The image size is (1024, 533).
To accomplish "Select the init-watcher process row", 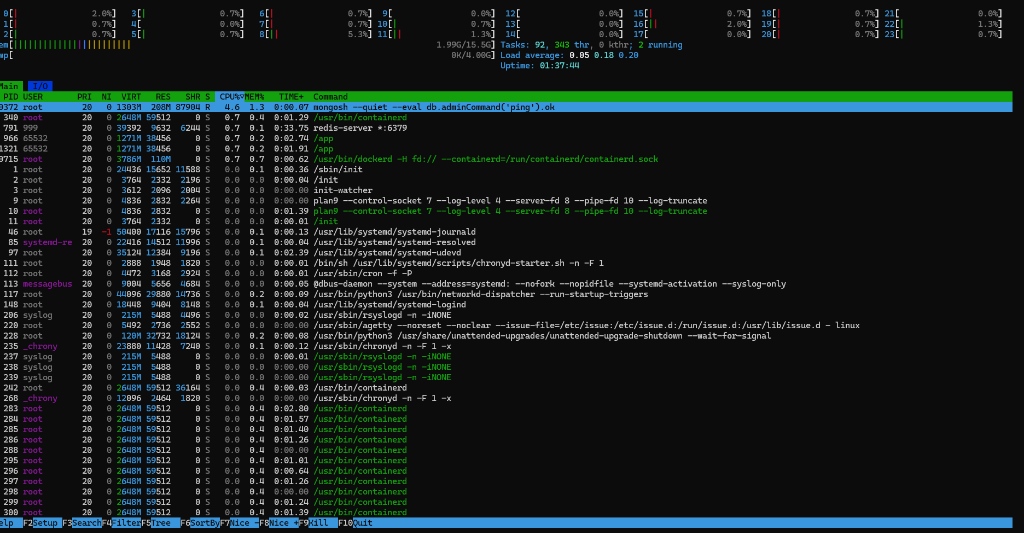I will coord(506,191).
